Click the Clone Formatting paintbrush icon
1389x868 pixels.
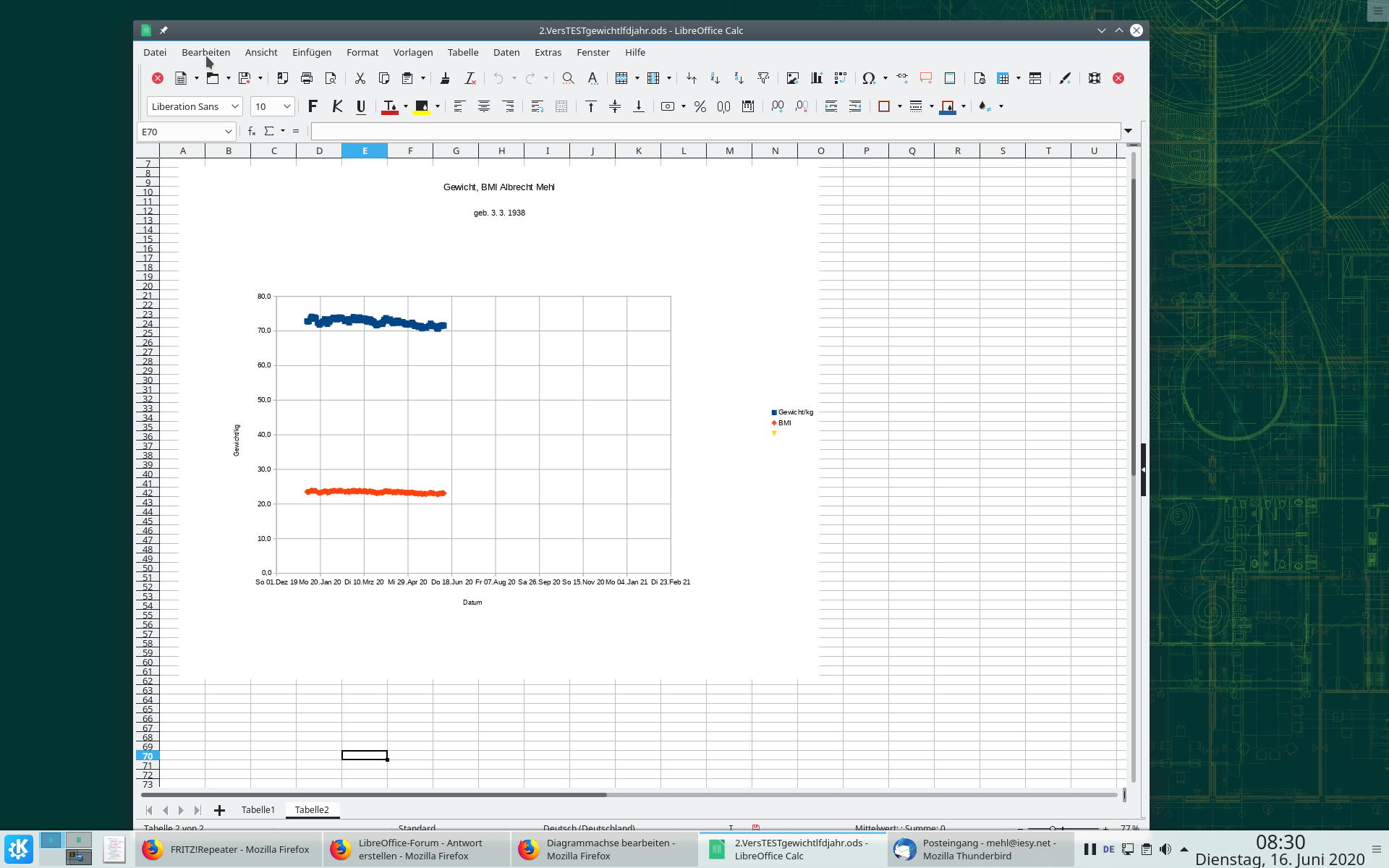pos(446,78)
